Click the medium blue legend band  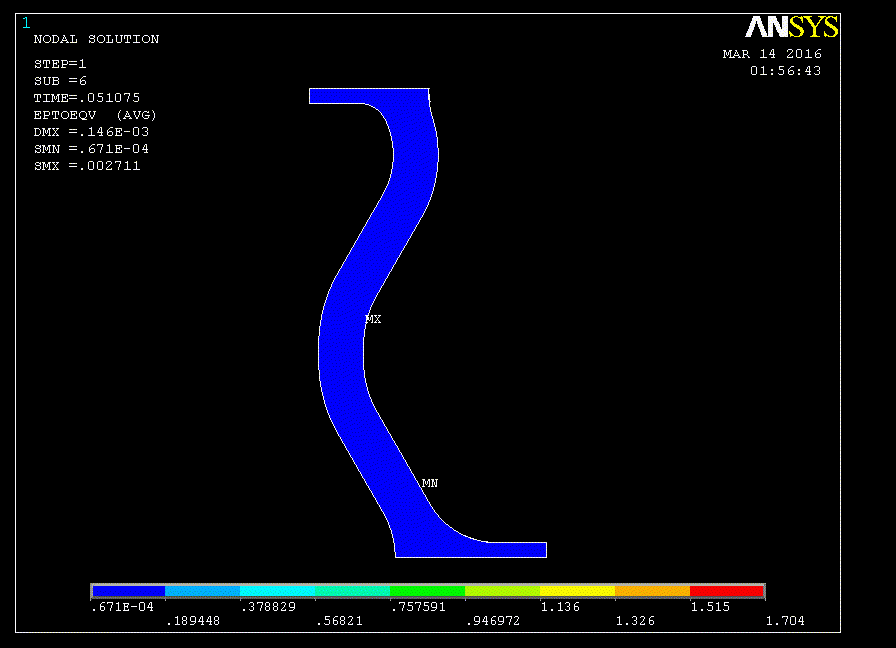click(x=202, y=591)
